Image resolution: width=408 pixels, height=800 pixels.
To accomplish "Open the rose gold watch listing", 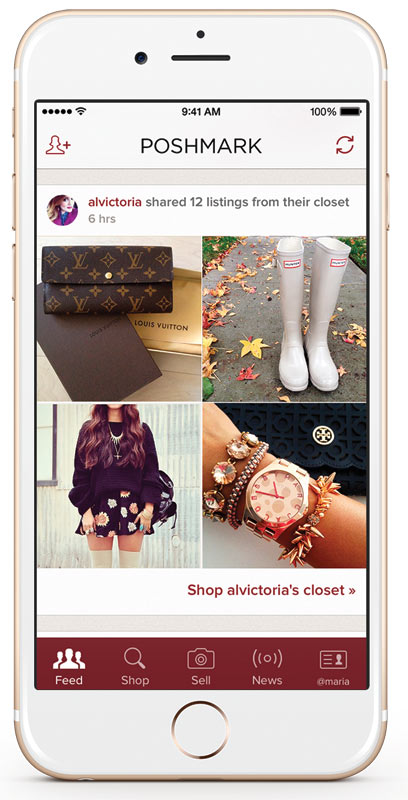I will click(x=285, y=485).
